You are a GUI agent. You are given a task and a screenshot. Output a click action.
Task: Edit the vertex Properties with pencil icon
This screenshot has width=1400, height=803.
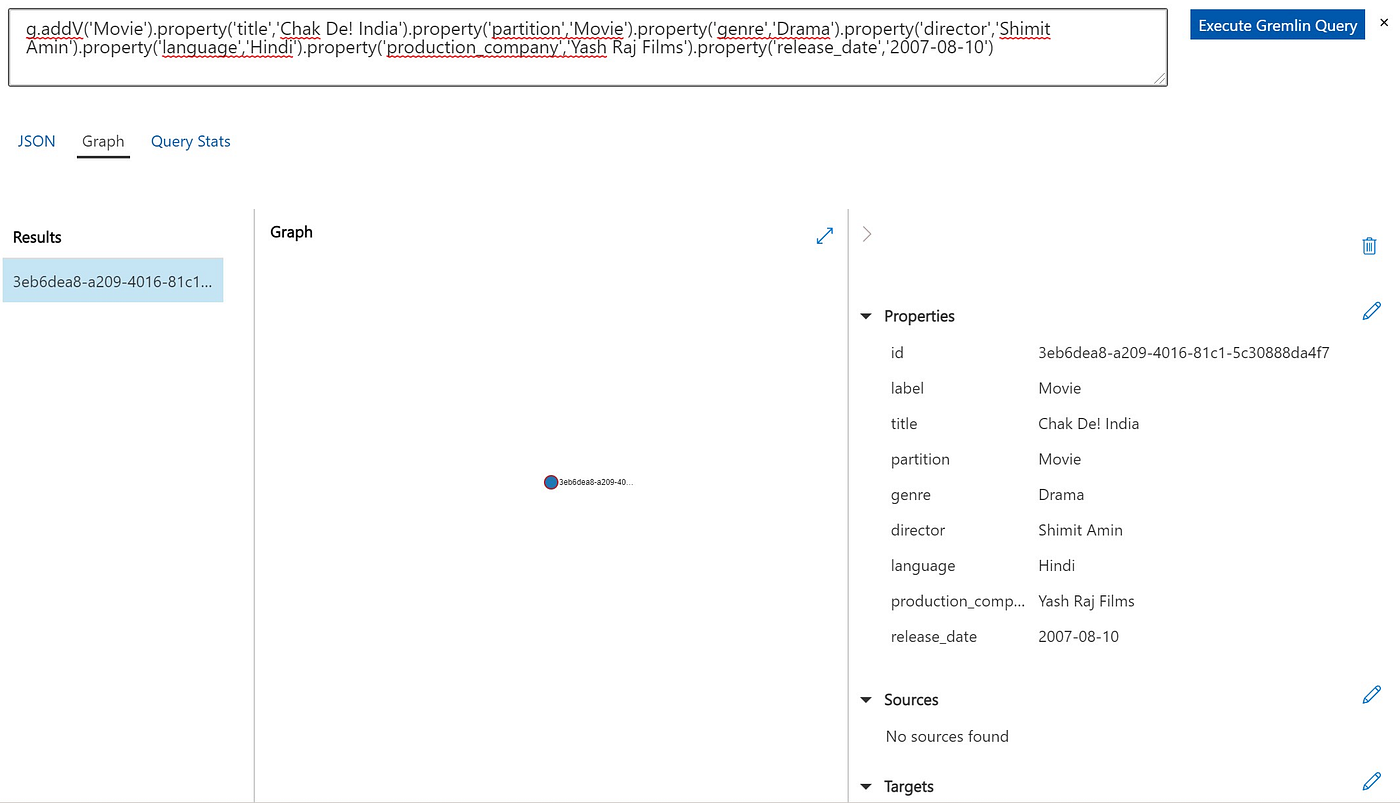(1371, 311)
